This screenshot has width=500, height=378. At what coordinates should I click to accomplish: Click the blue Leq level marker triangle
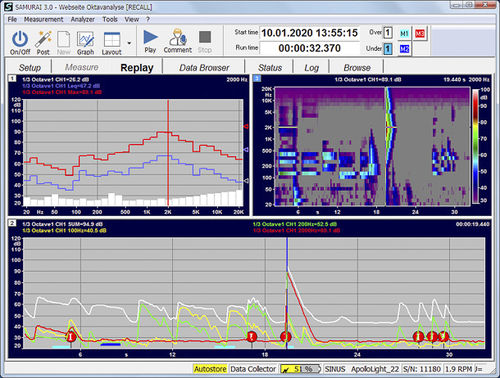pyautogui.click(x=246, y=150)
